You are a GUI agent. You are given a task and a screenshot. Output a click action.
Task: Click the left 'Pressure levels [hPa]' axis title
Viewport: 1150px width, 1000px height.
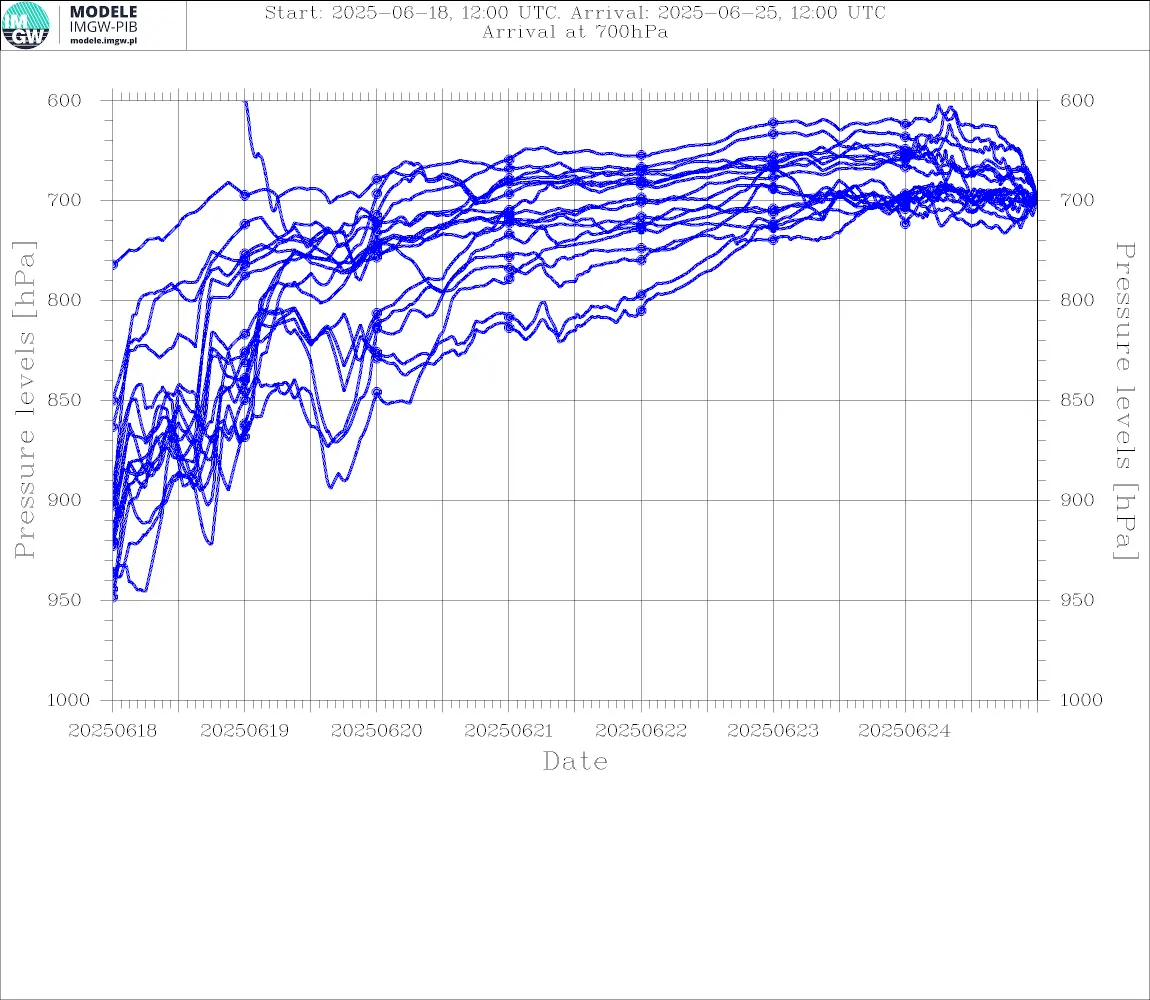(x=24, y=400)
